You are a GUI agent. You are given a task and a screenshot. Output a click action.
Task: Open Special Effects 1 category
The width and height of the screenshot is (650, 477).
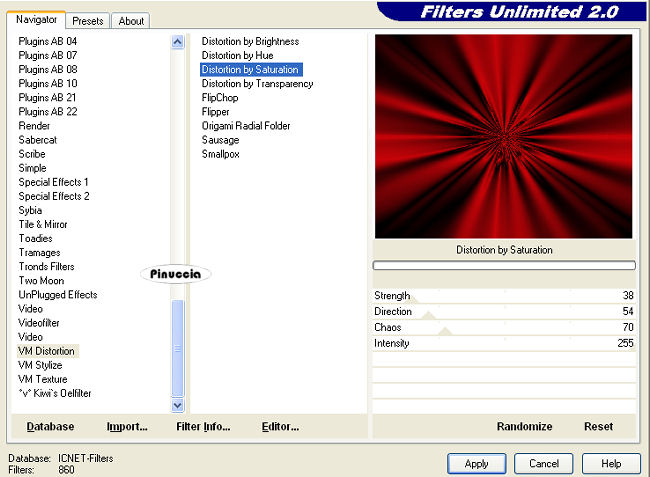(x=53, y=182)
